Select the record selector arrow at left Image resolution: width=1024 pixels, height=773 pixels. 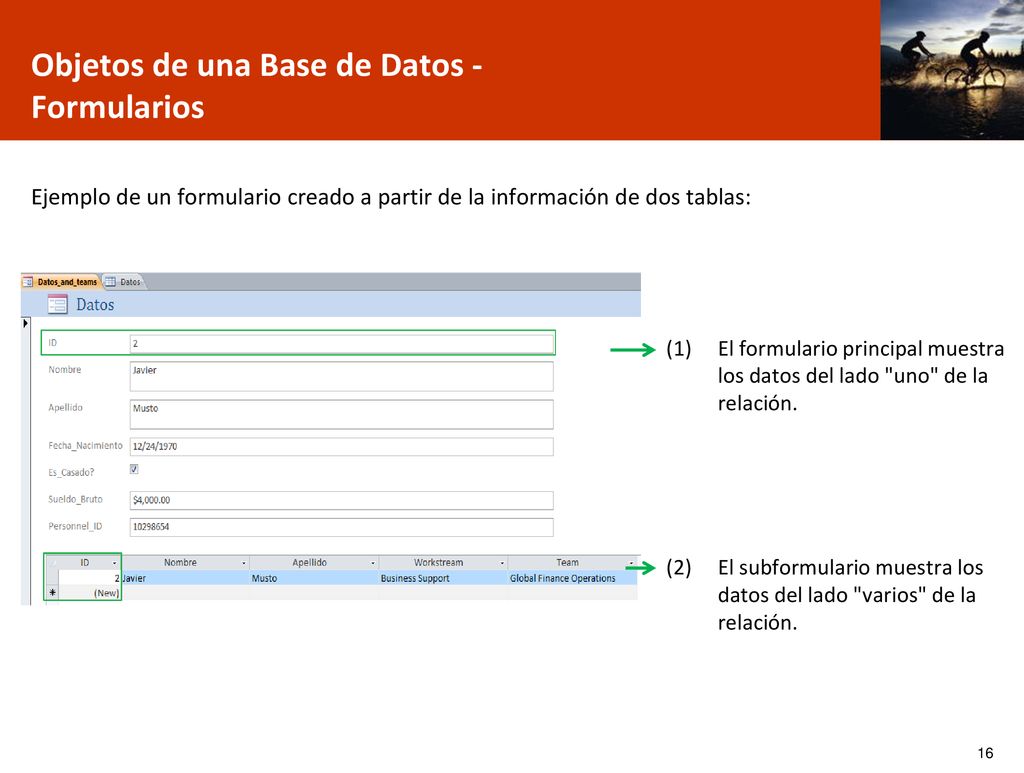pyautogui.click(x=25, y=323)
